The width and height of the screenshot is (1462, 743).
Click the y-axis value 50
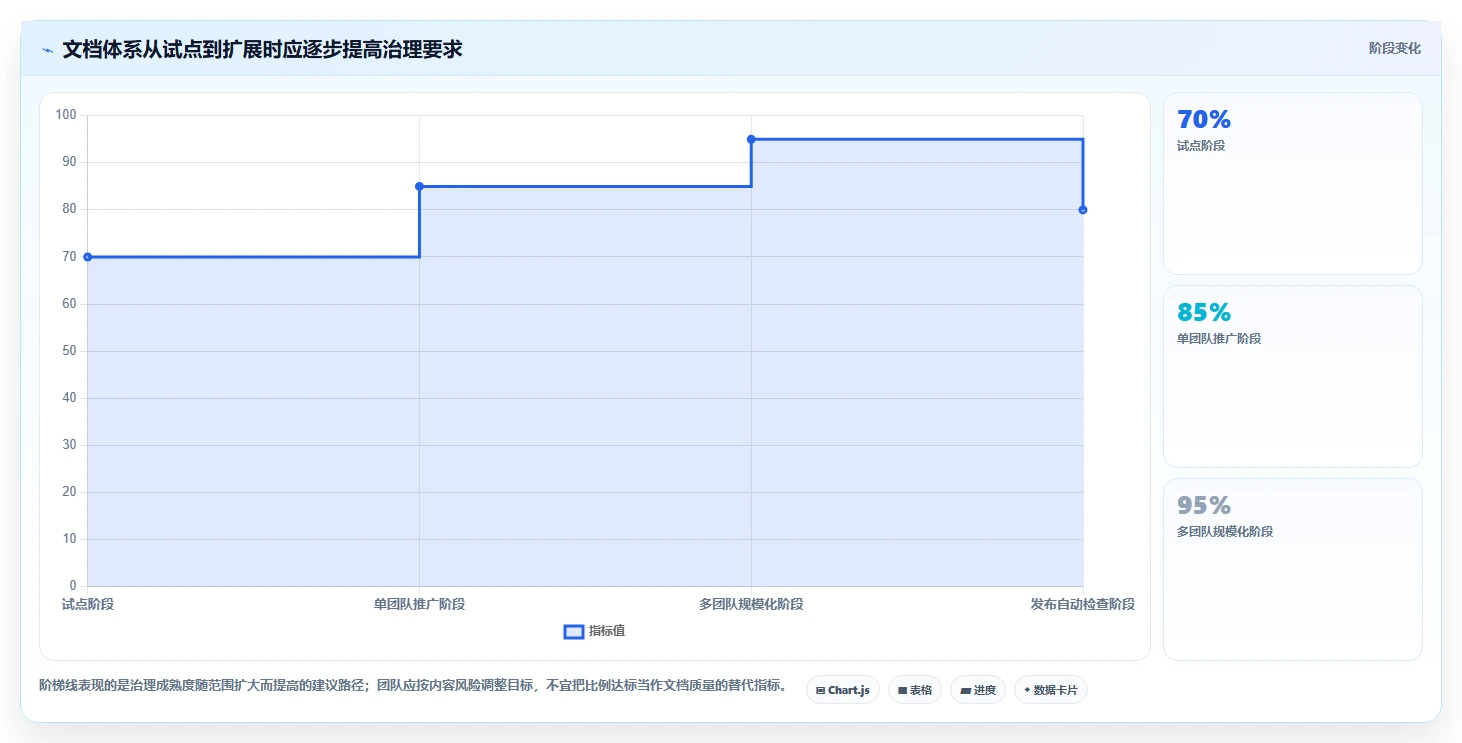pyautogui.click(x=70, y=351)
